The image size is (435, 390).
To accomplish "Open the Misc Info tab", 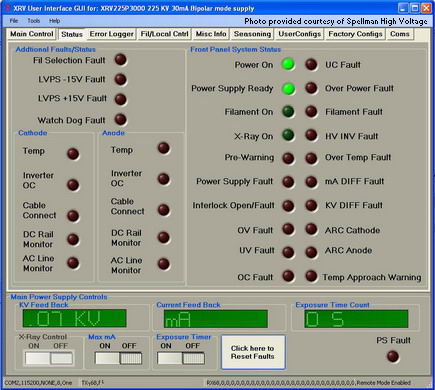I will (211, 34).
